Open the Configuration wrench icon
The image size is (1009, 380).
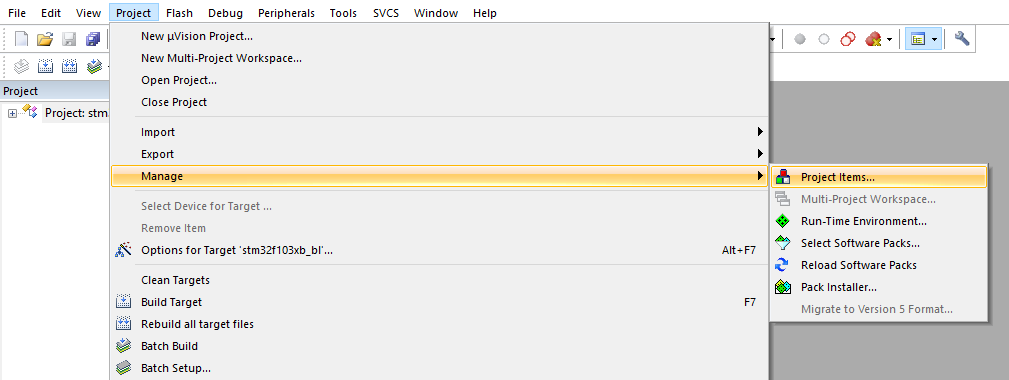[x=961, y=39]
